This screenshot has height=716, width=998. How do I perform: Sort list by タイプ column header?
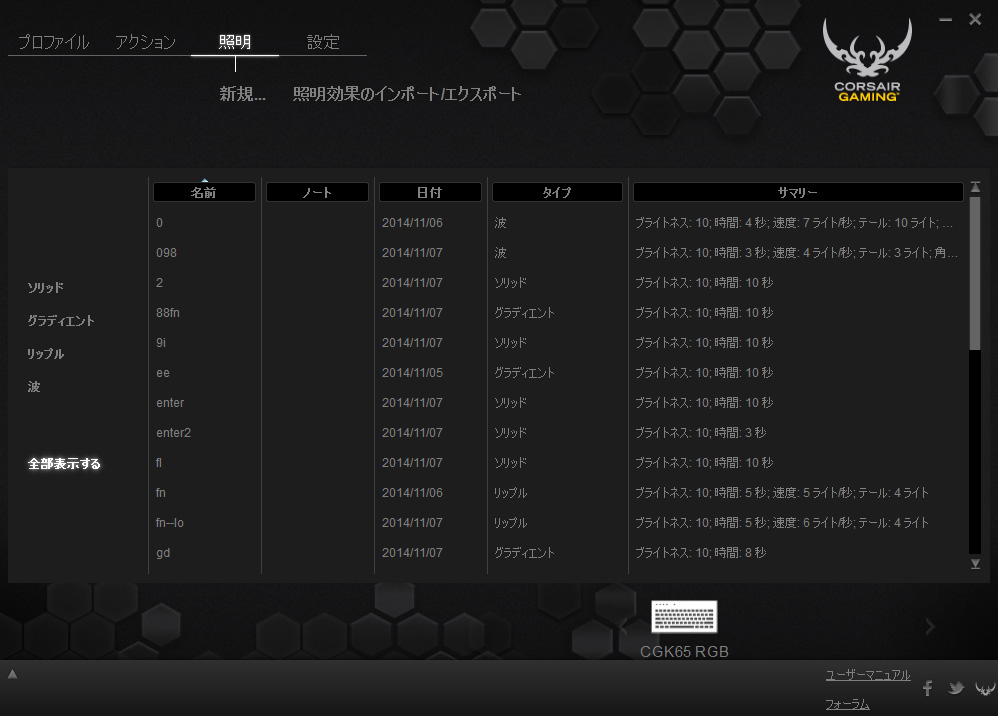pos(557,192)
